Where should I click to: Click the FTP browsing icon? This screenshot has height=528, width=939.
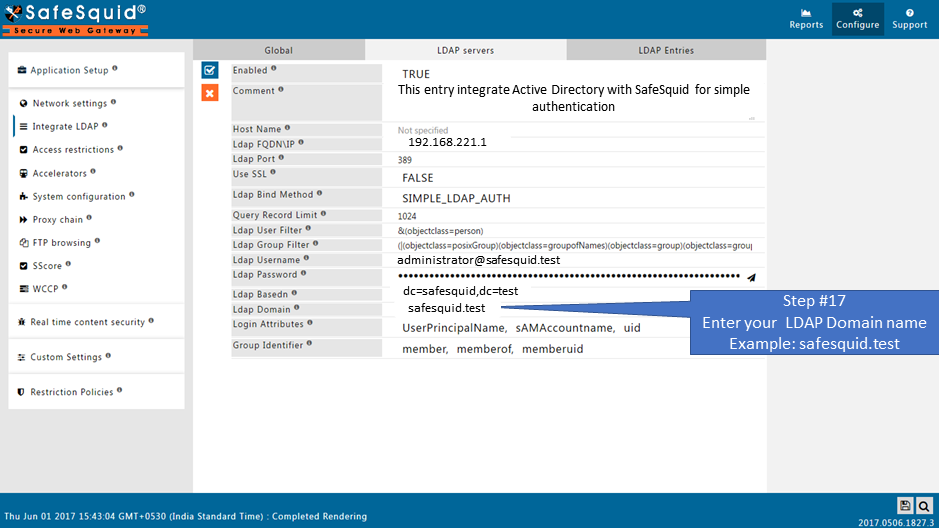tap(23, 242)
